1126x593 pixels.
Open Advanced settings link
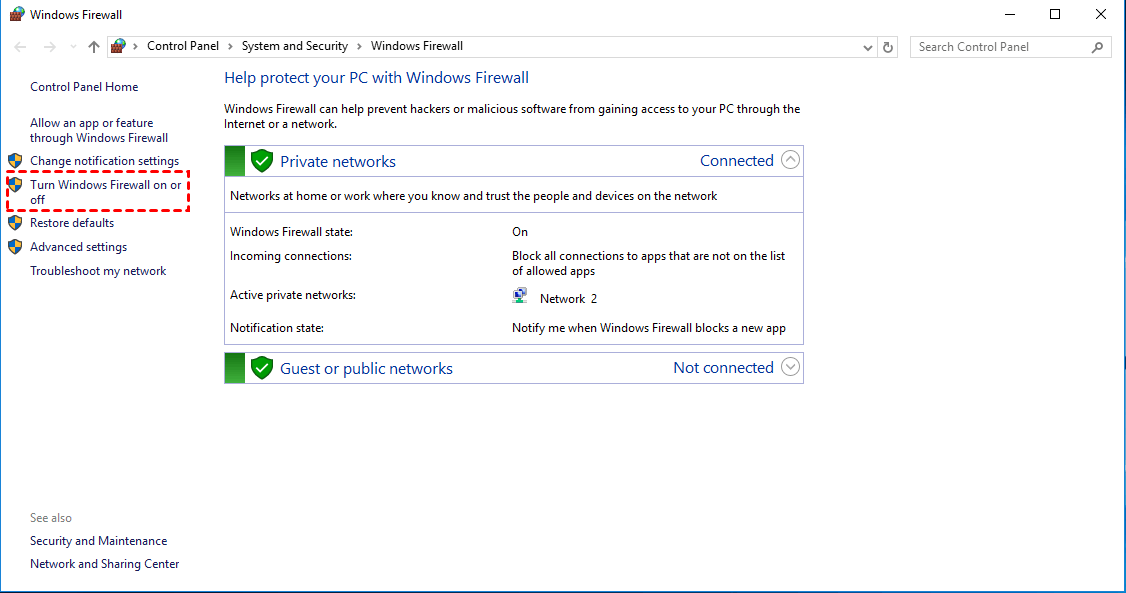(x=78, y=247)
